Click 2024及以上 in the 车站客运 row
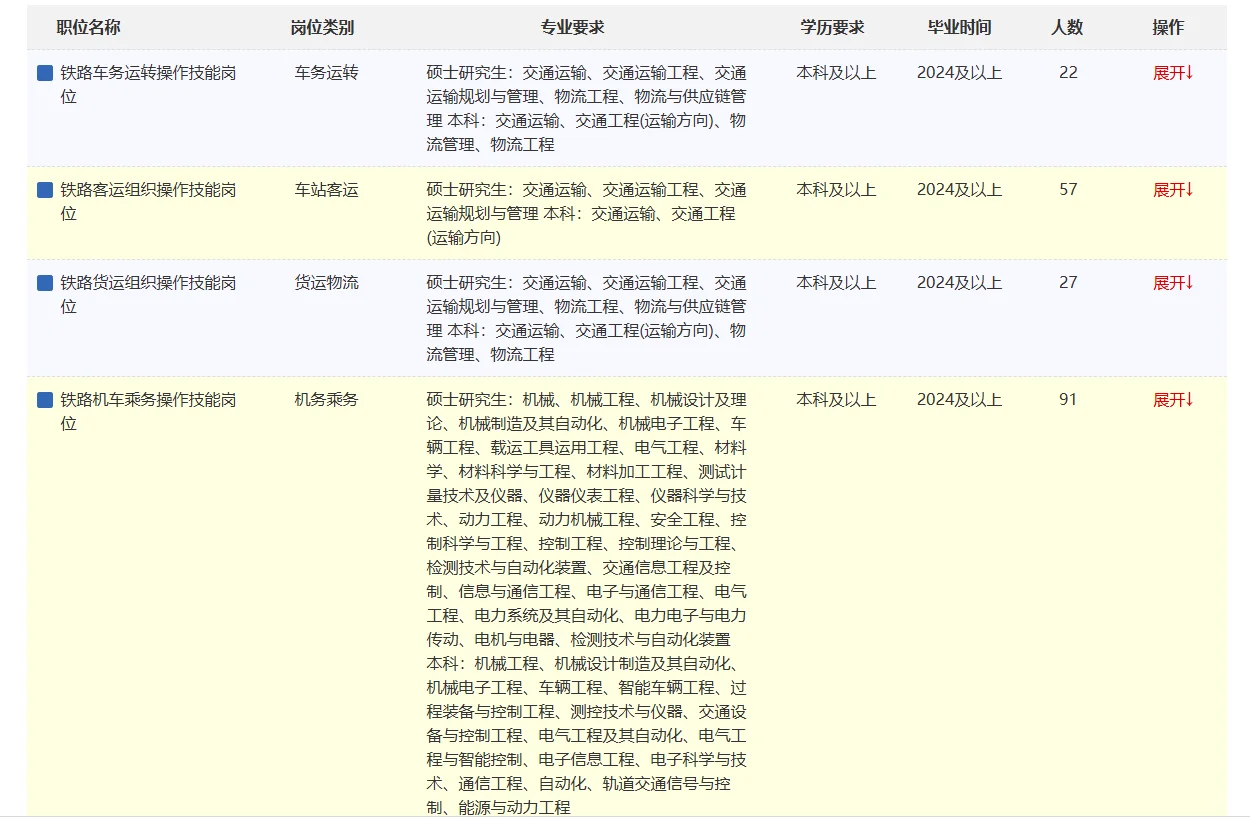Image resolution: width=1250 pixels, height=817 pixels. point(959,190)
